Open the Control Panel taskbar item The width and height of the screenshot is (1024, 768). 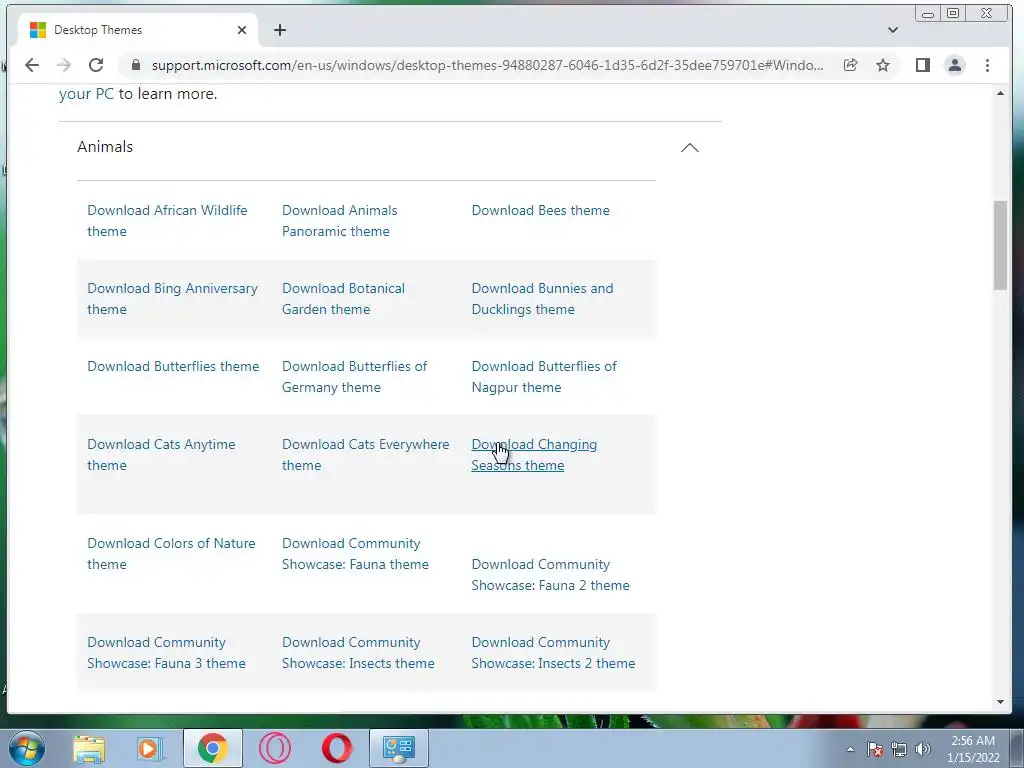point(399,748)
